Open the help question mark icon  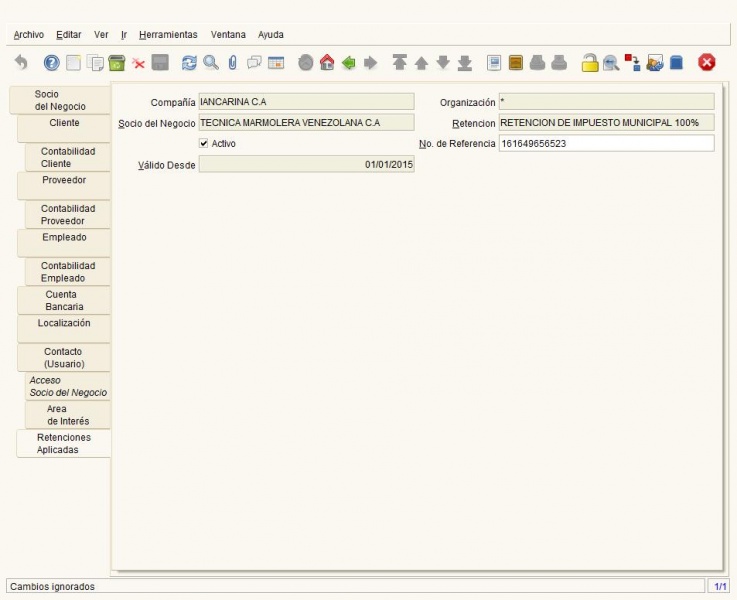click(52, 62)
